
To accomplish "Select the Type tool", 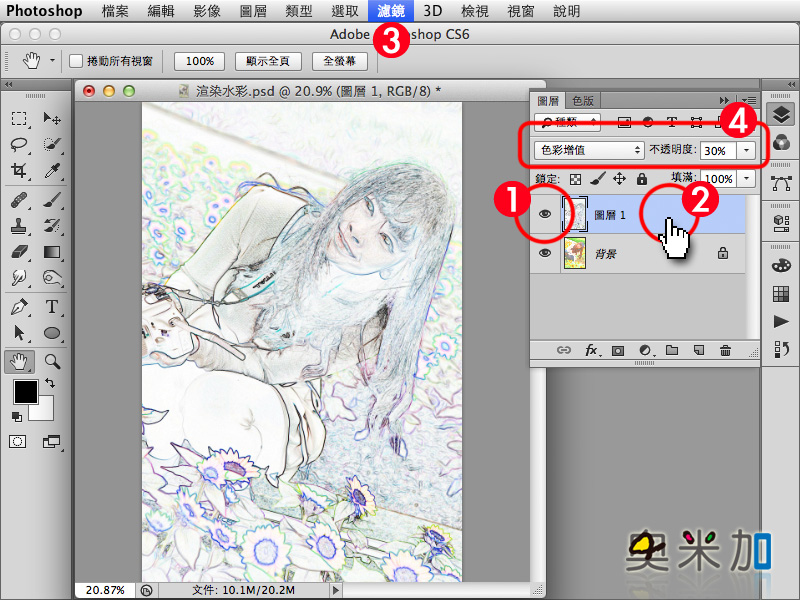I will (x=52, y=307).
